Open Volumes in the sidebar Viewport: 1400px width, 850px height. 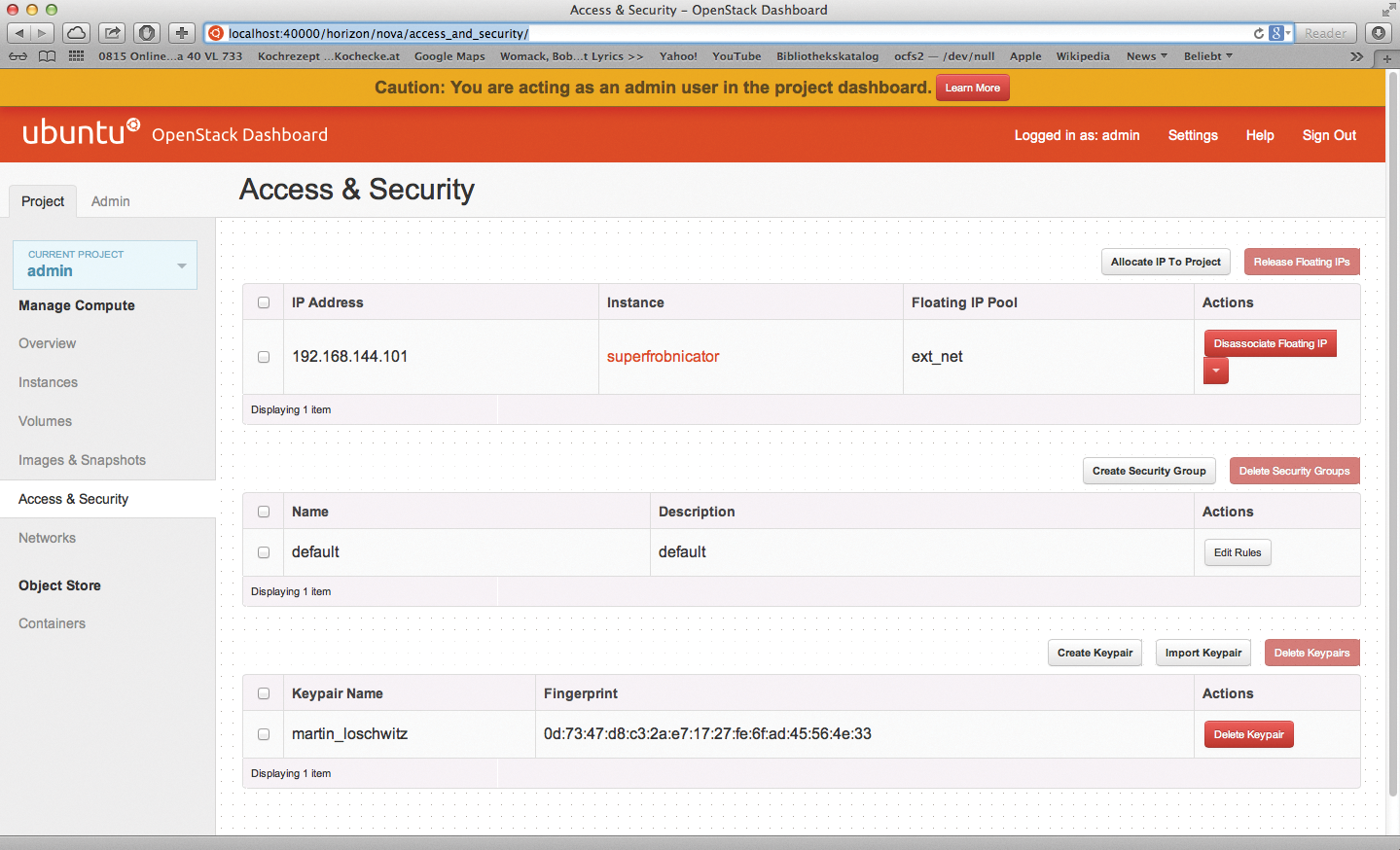pos(45,421)
